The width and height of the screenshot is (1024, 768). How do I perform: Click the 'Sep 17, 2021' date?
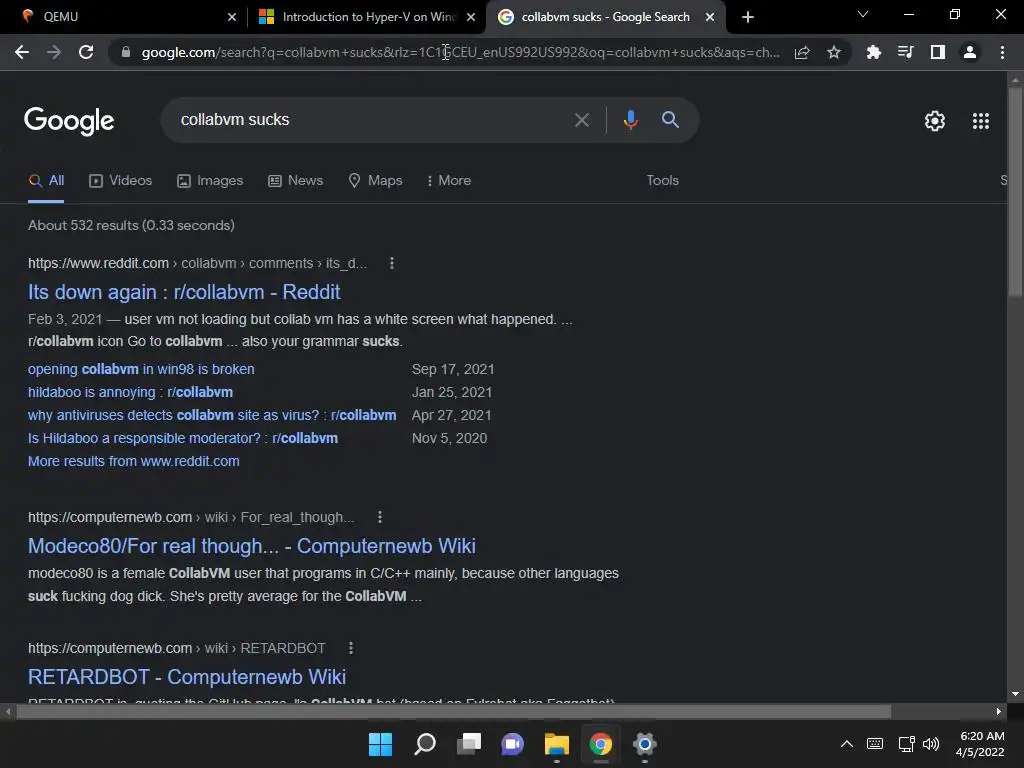453,369
